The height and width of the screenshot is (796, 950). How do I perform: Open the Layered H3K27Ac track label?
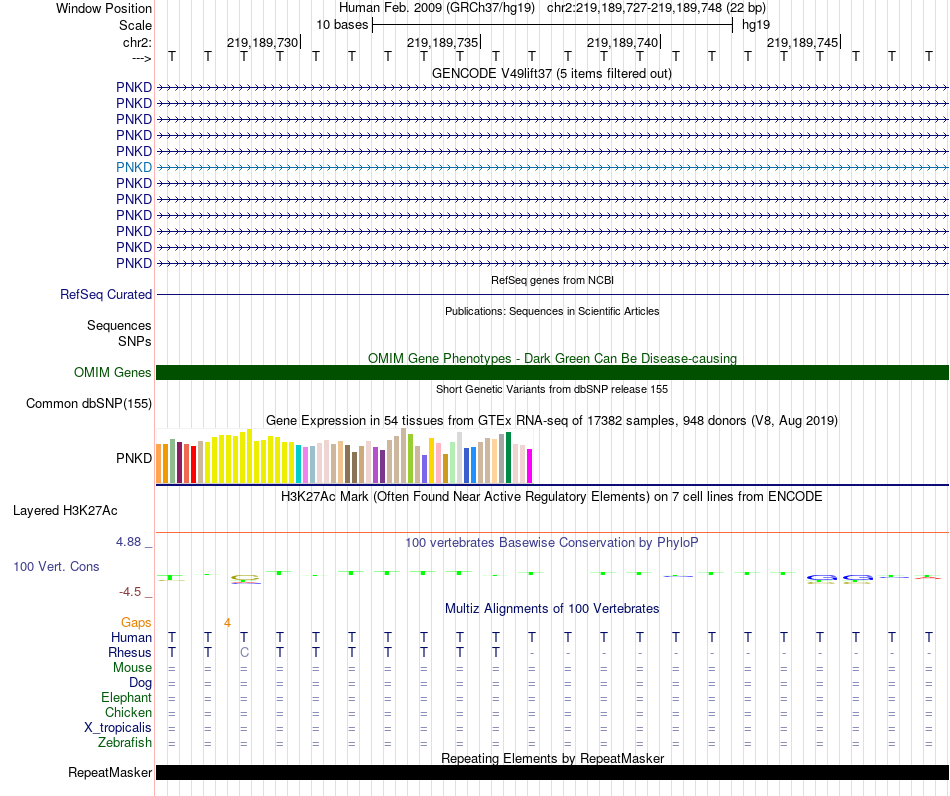click(x=65, y=511)
